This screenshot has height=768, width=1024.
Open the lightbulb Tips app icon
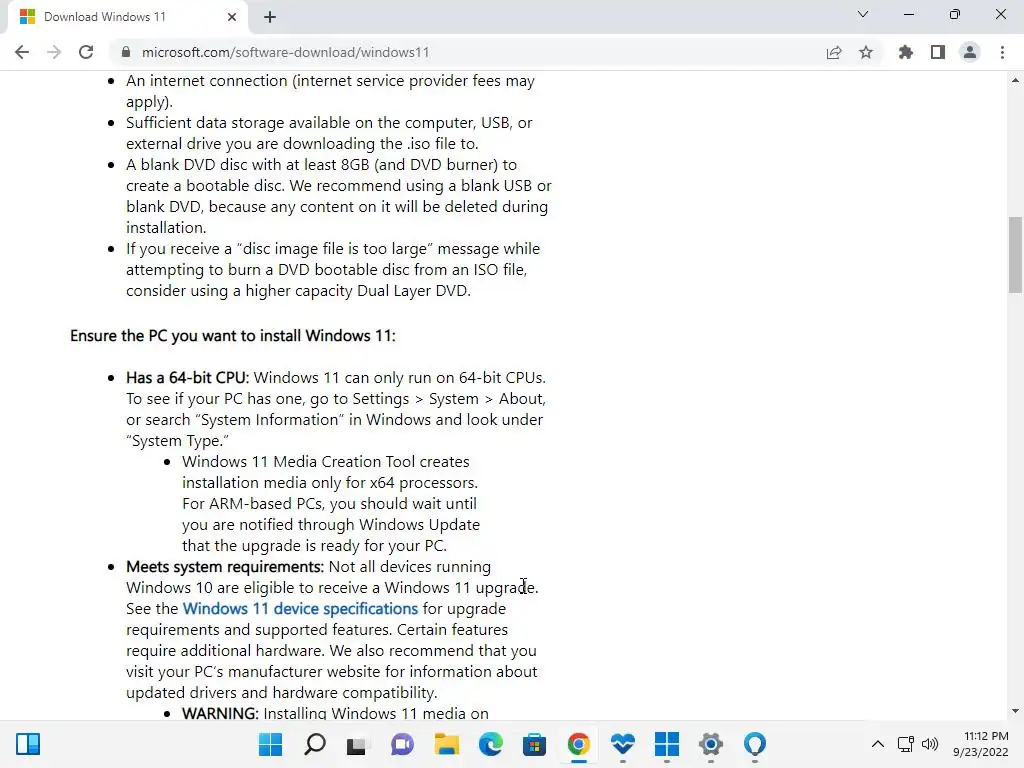click(x=755, y=744)
